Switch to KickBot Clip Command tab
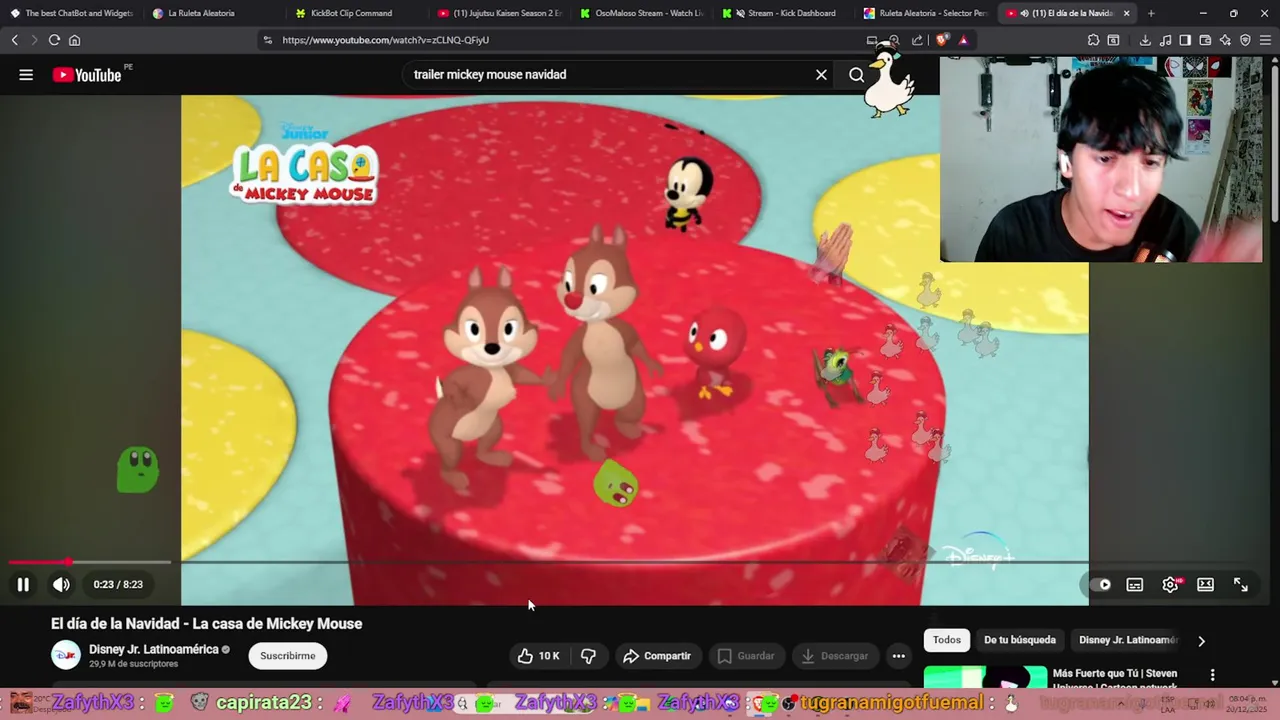 tap(356, 13)
